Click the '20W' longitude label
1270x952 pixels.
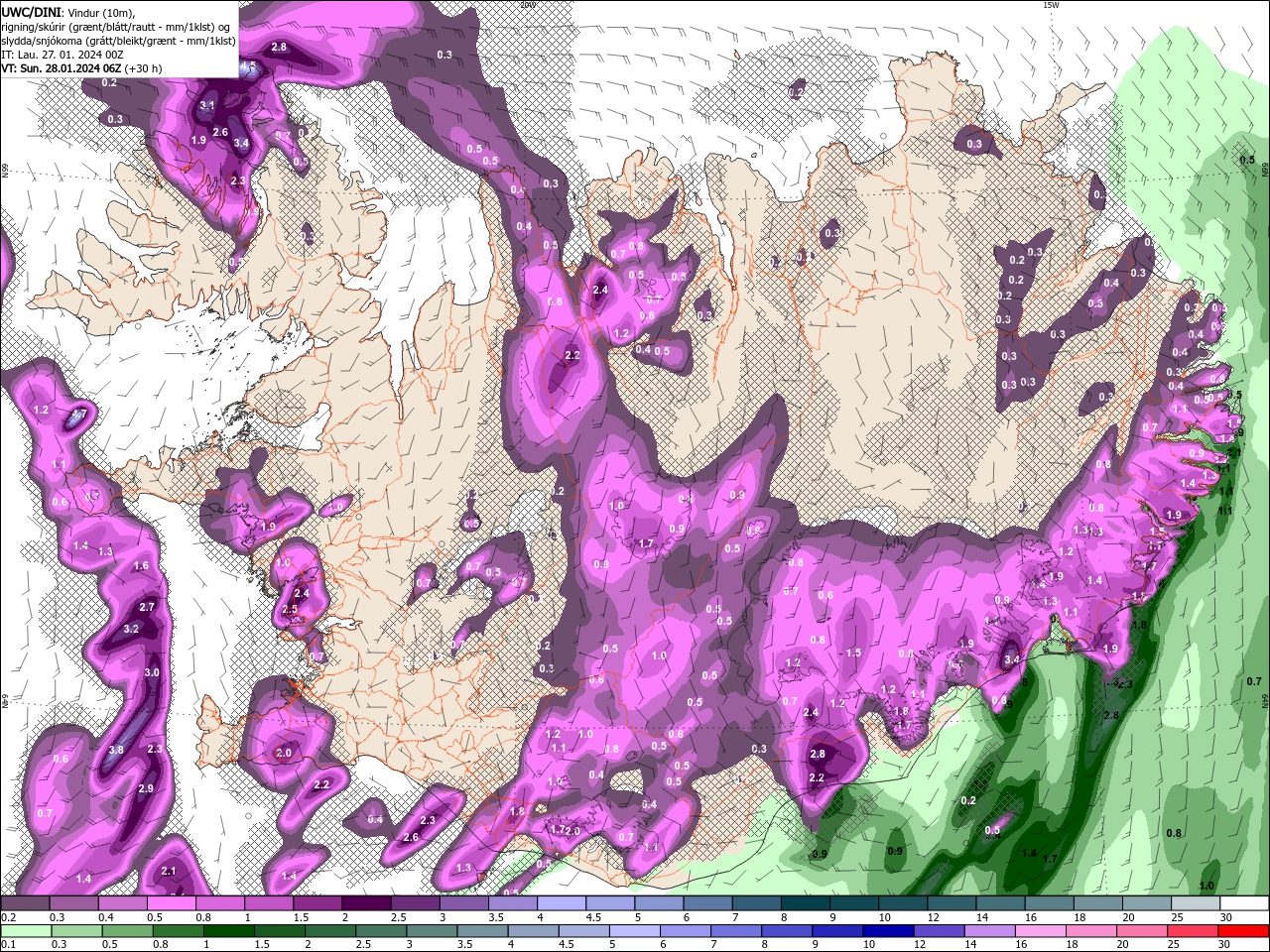[x=527, y=5]
